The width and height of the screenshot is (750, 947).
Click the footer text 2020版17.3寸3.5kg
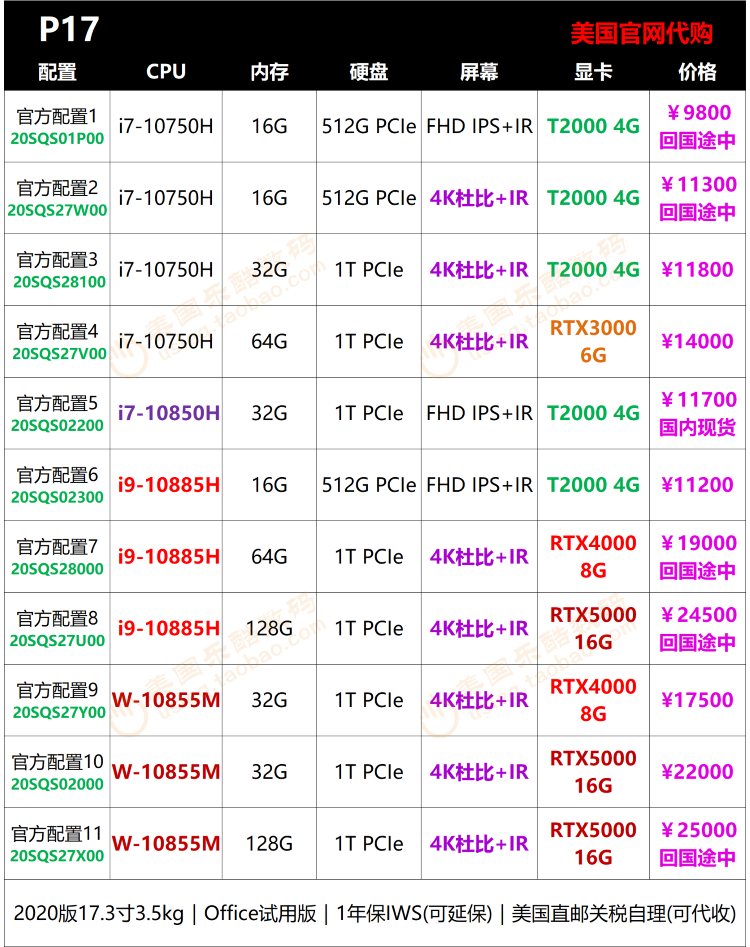tap(98, 913)
